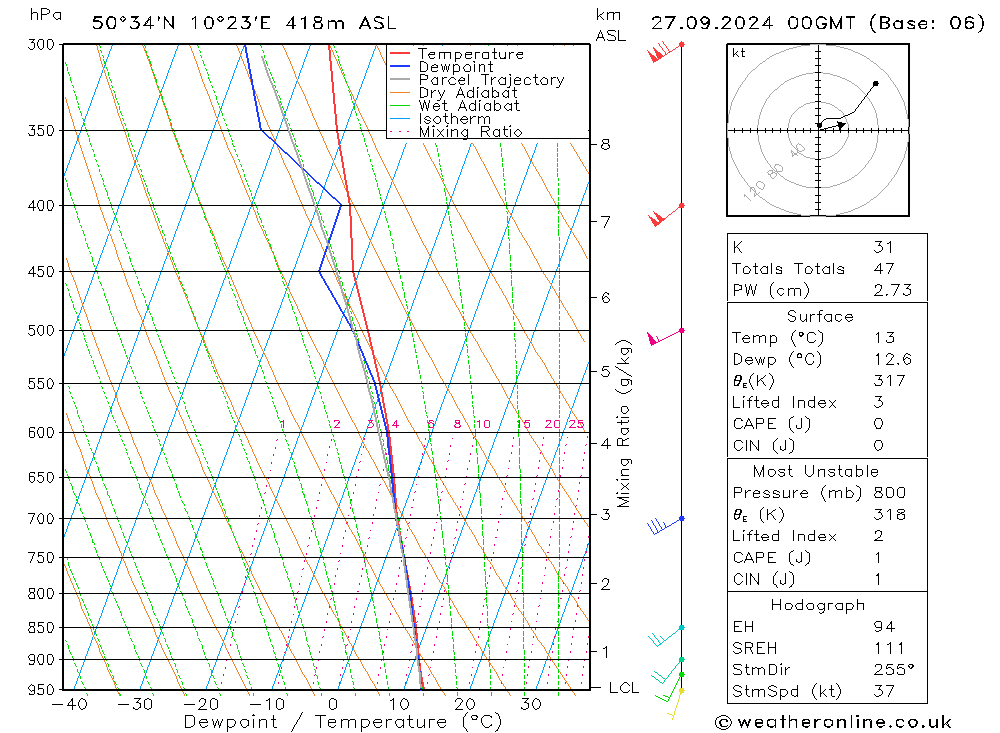Click the 8 km altitude label

(x=605, y=145)
